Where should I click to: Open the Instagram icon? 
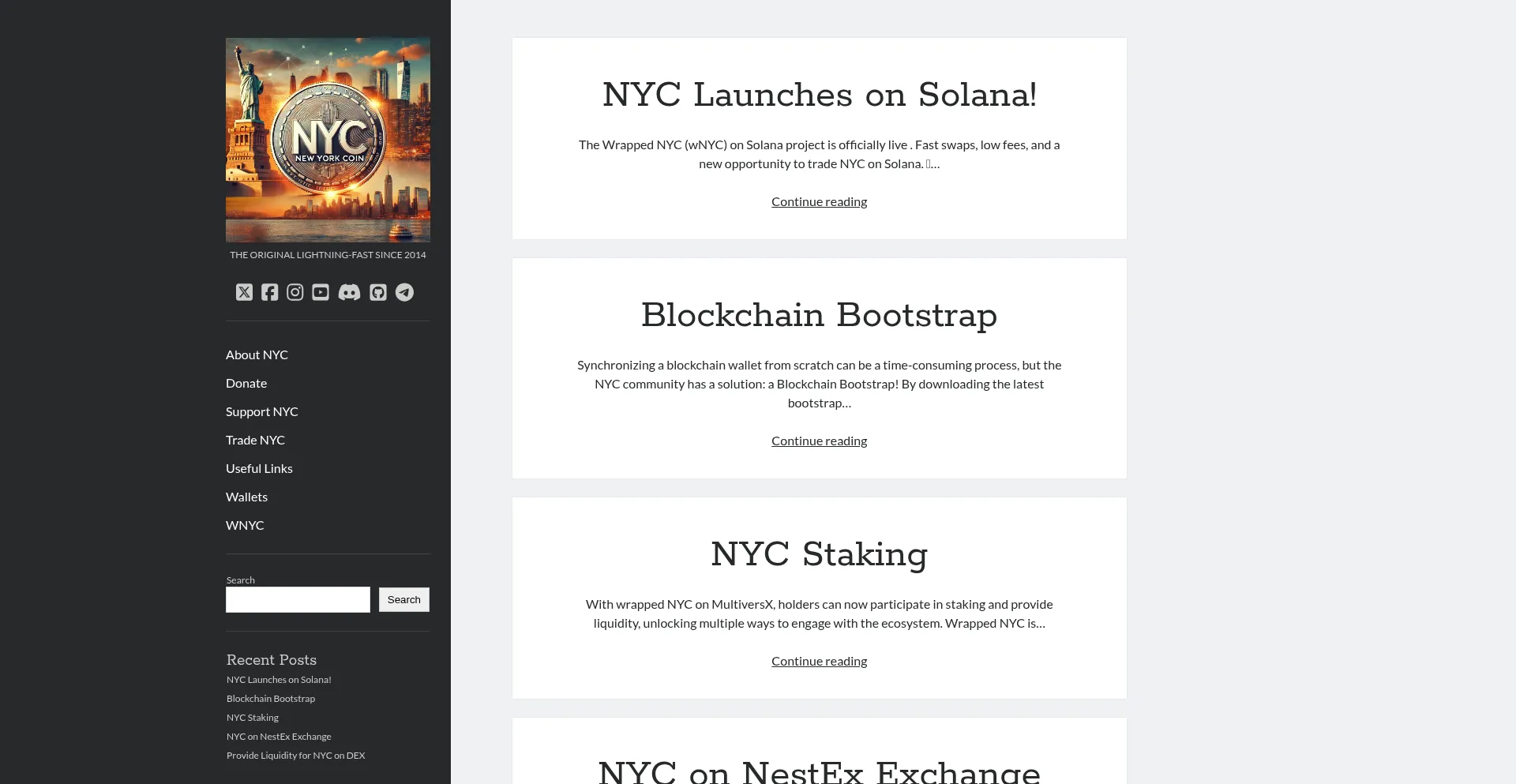click(295, 292)
